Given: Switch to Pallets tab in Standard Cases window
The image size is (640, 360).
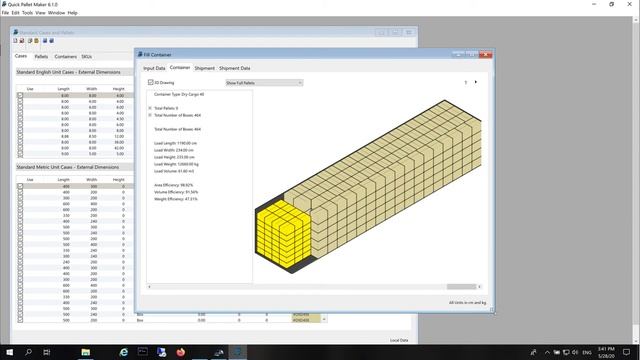Looking at the screenshot, I should 41,57.
